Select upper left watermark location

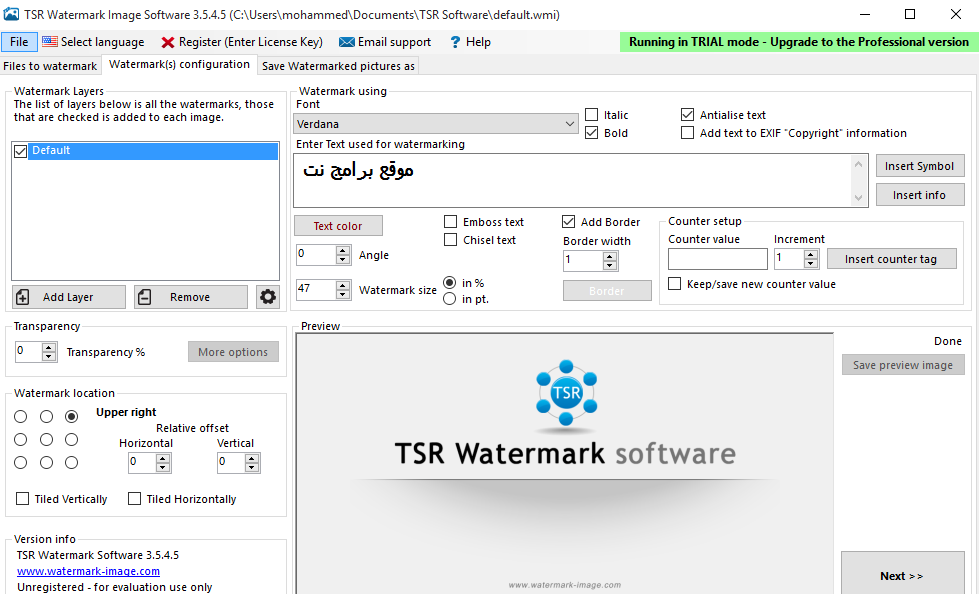coord(21,417)
